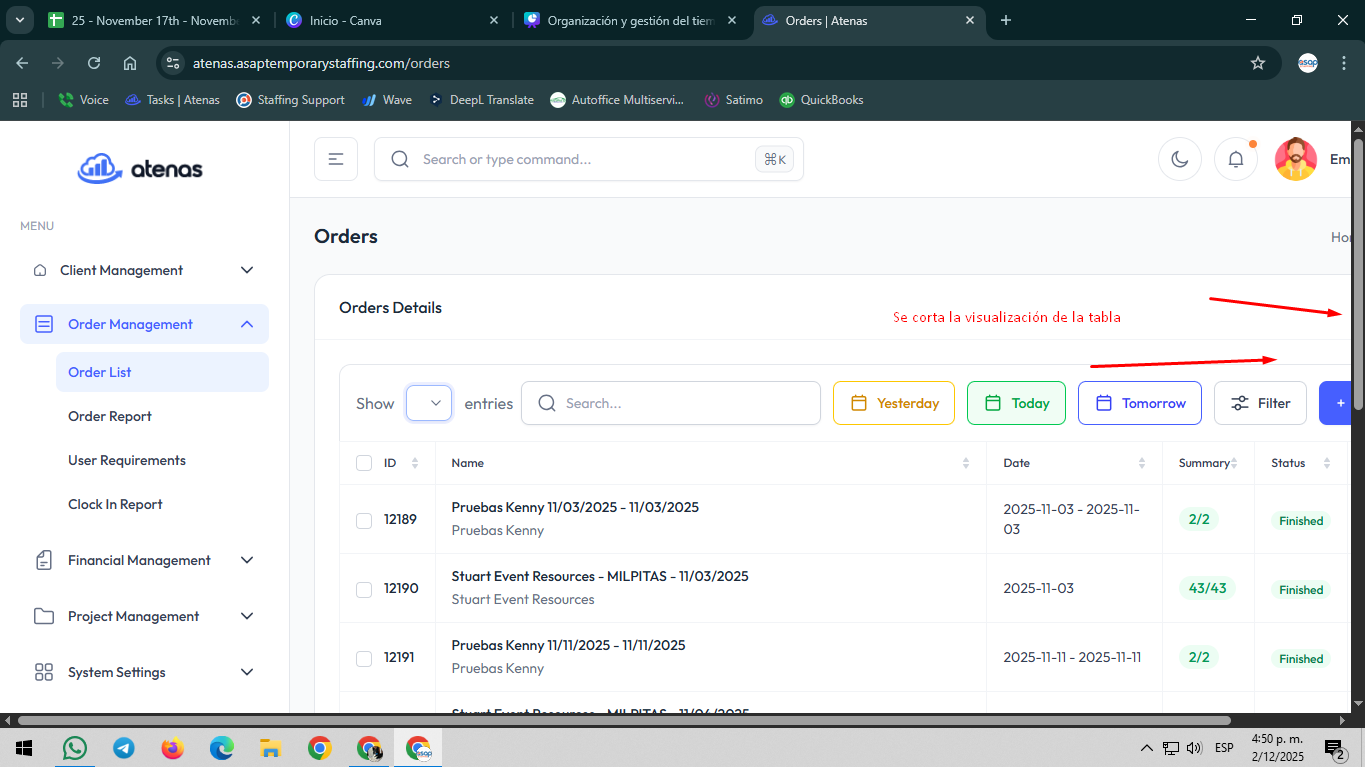This screenshot has width=1365, height=767.
Task: Open the Filter button
Action: coord(1259,403)
